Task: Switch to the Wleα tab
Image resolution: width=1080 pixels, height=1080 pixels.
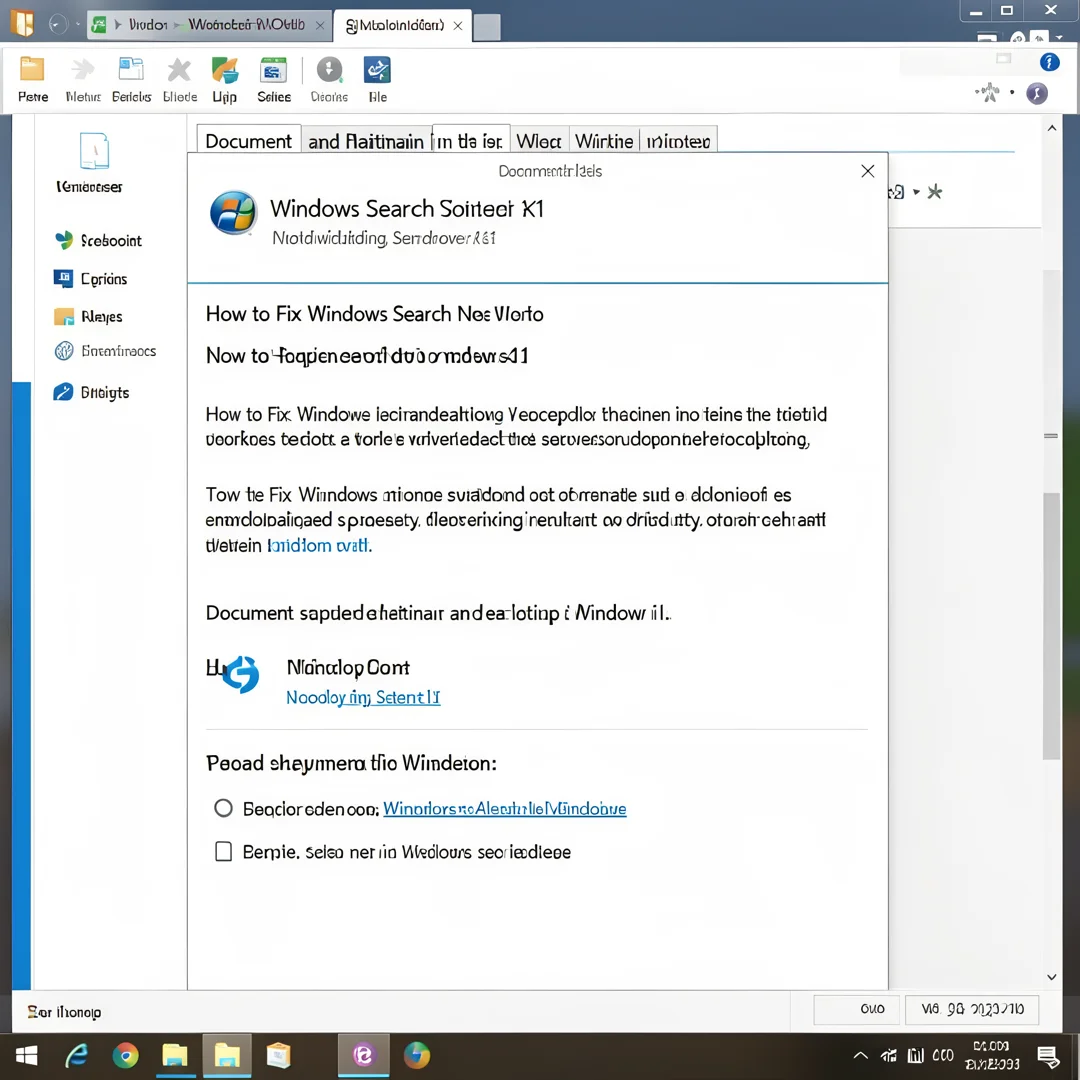Action: (539, 141)
